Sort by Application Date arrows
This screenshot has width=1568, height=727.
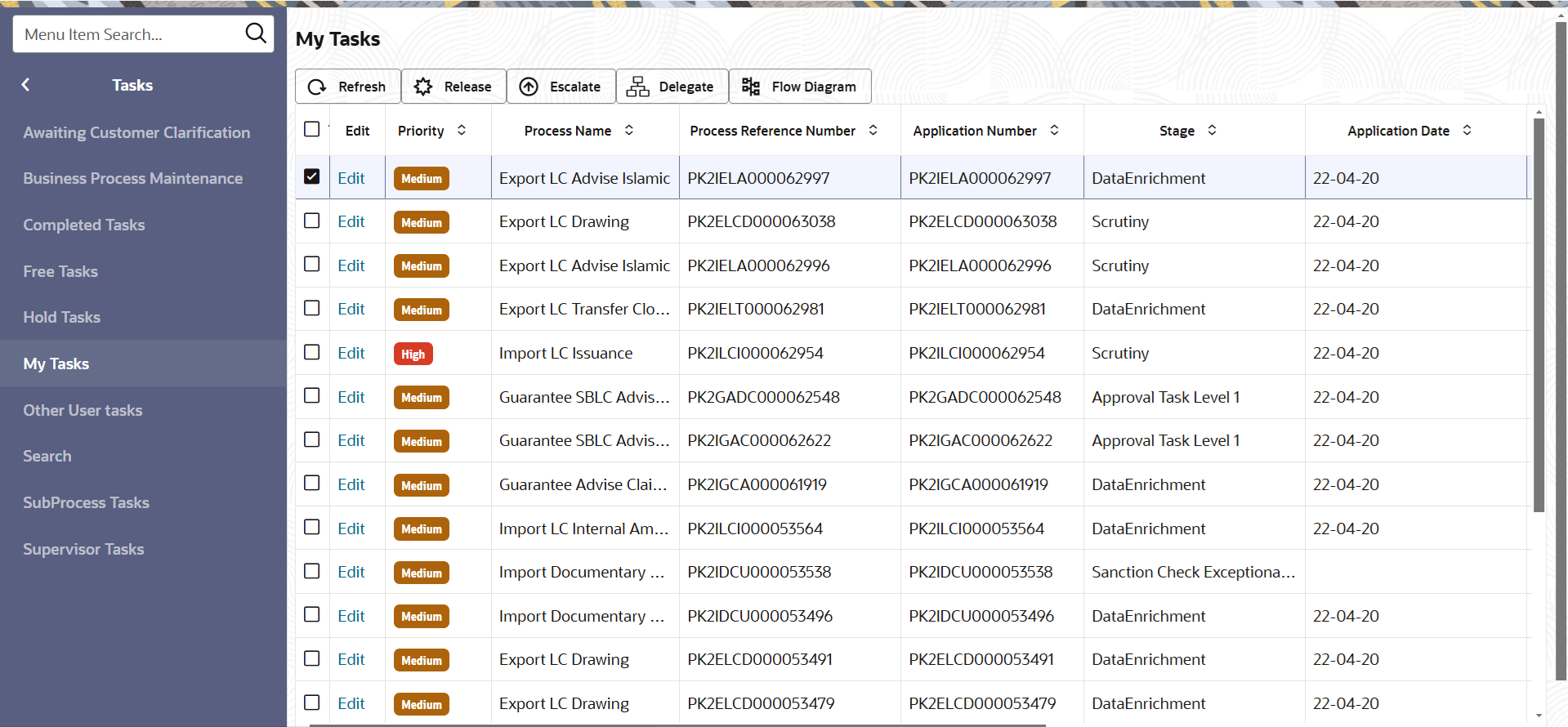click(1467, 130)
